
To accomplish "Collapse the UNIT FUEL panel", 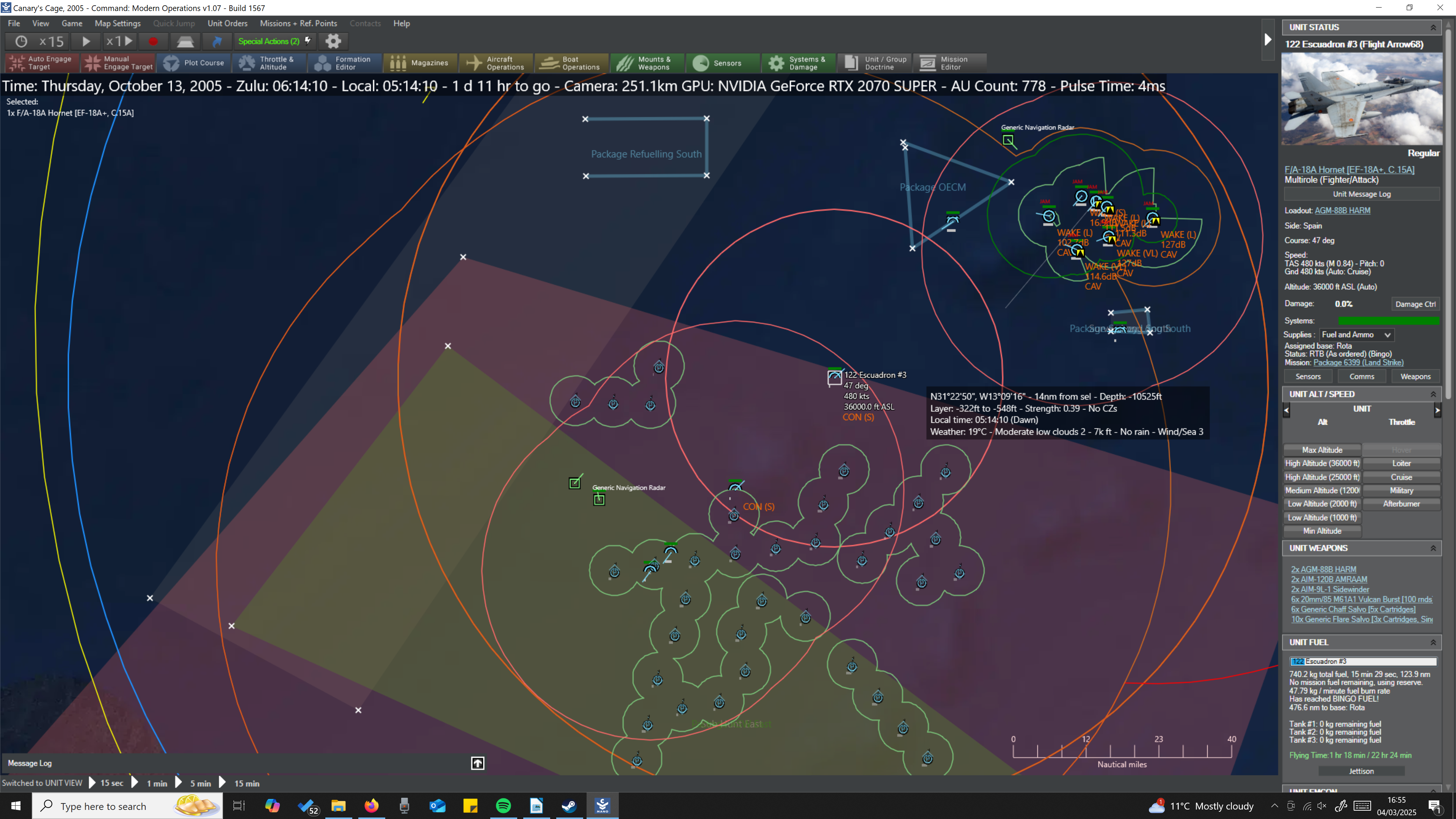I will coord(1433,642).
